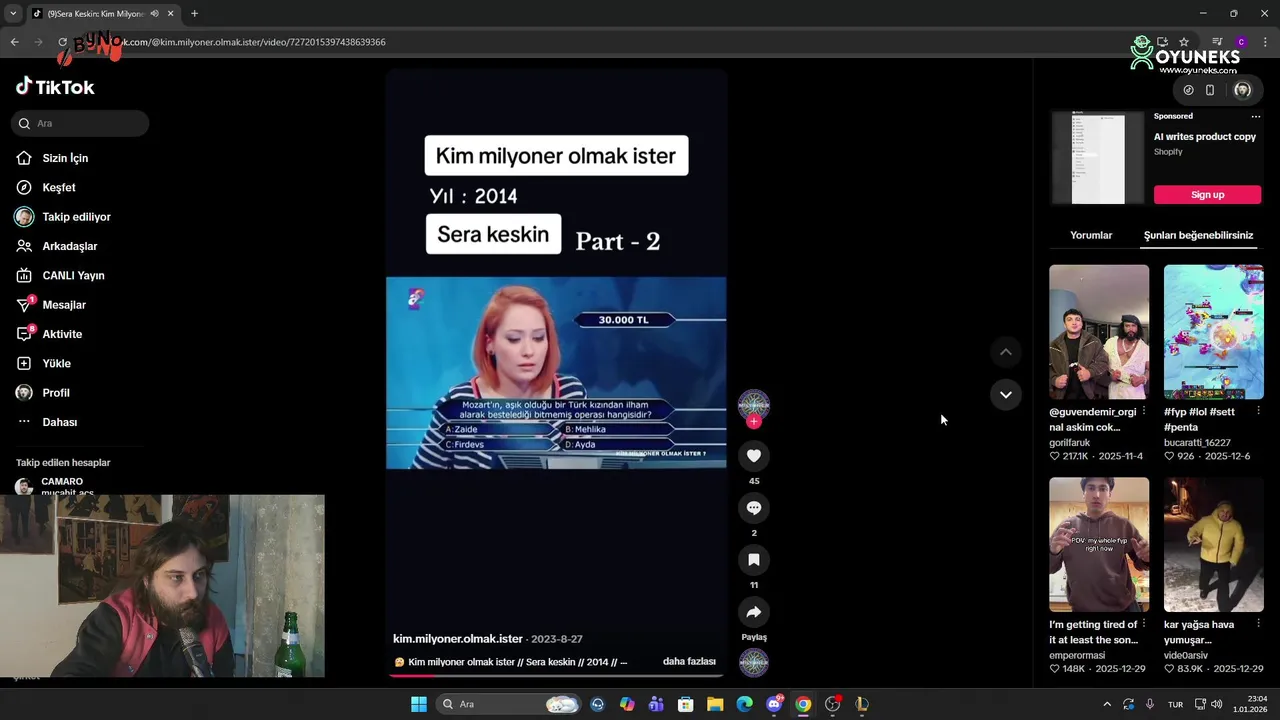Click the TikTok coins icon
Screen dimensions: 1280x720
1188,90
